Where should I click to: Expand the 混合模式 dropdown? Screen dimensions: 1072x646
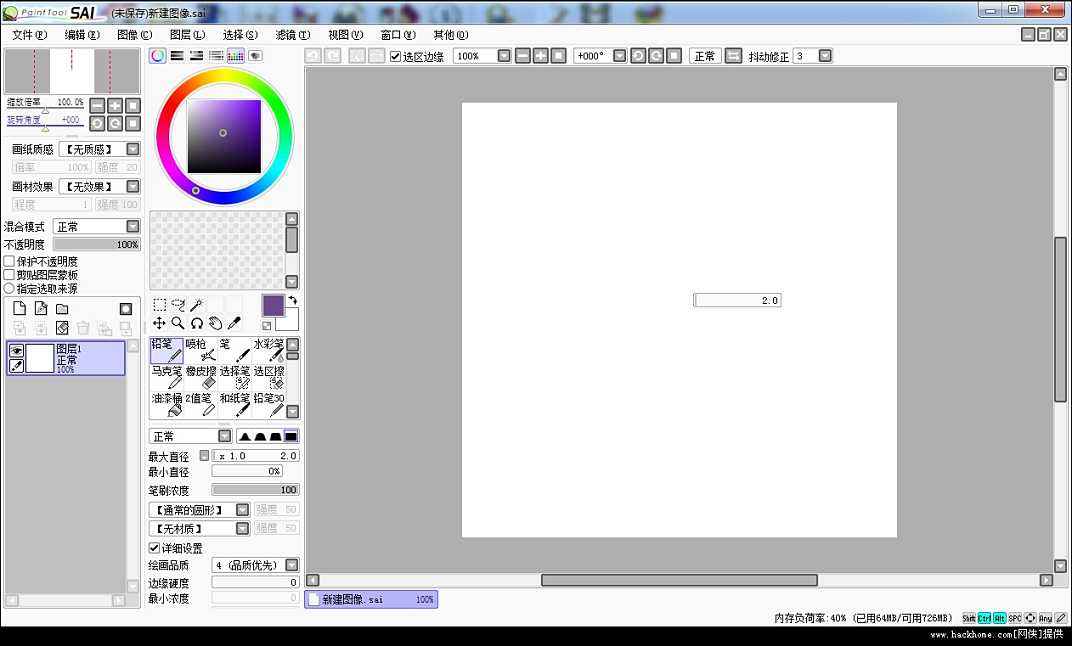click(x=132, y=227)
